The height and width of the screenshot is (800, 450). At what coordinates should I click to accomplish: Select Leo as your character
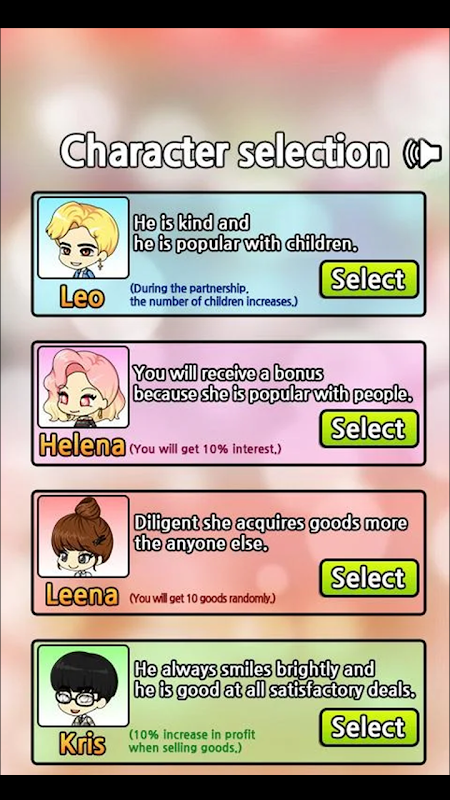click(x=369, y=279)
